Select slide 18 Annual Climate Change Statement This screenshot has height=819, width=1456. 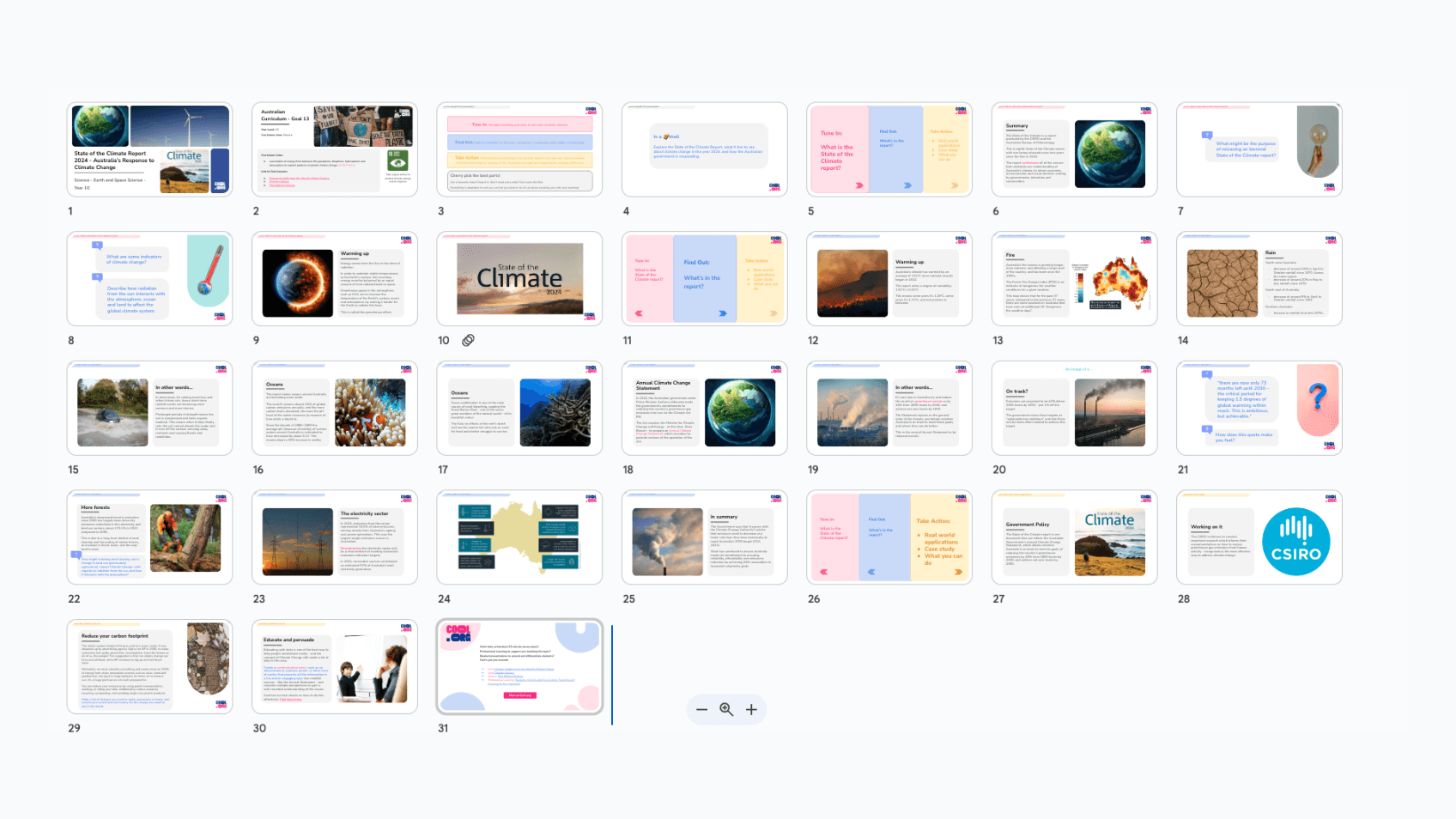click(x=705, y=408)
